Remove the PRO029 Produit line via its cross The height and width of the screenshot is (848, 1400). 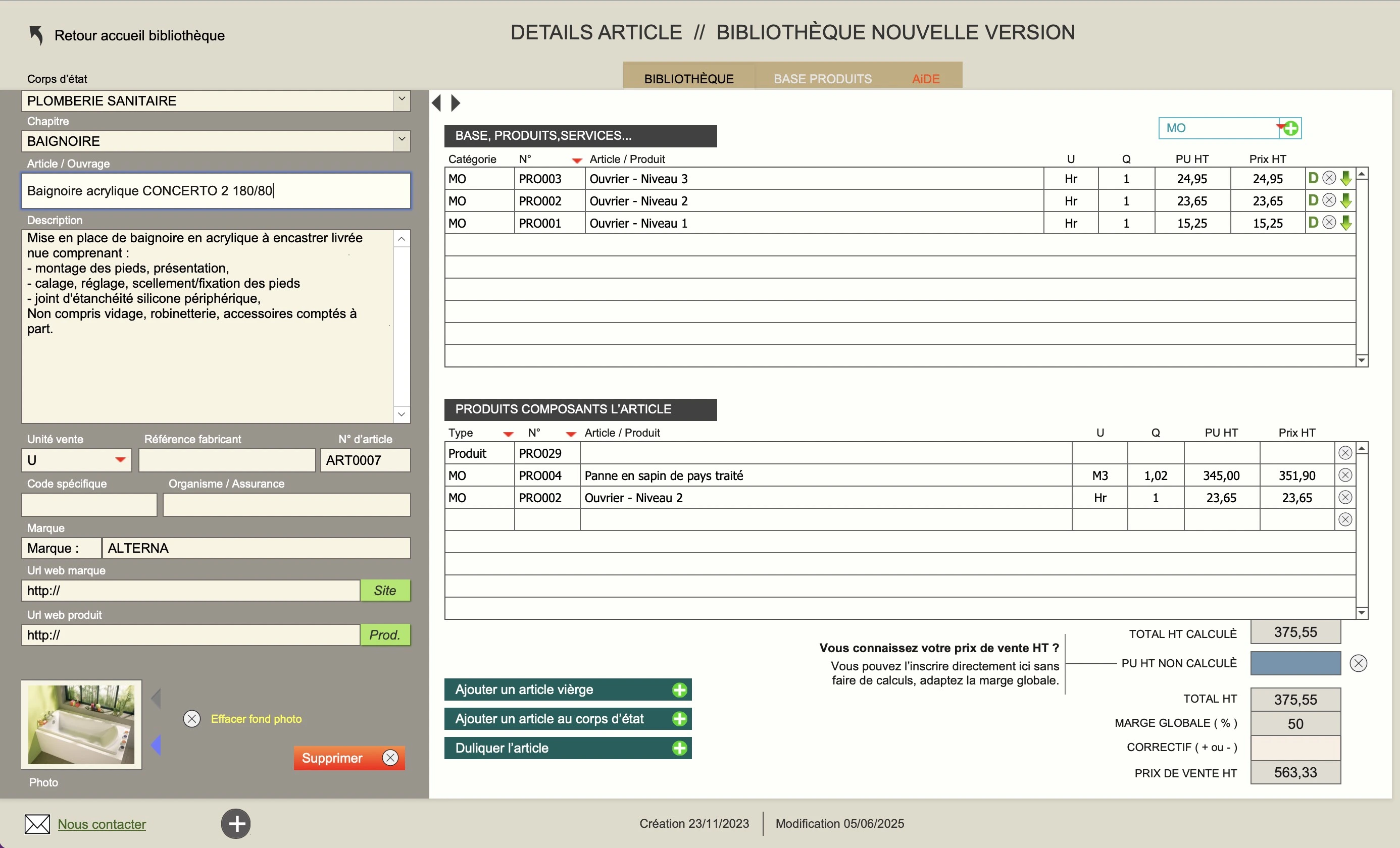pos(1345,453)
